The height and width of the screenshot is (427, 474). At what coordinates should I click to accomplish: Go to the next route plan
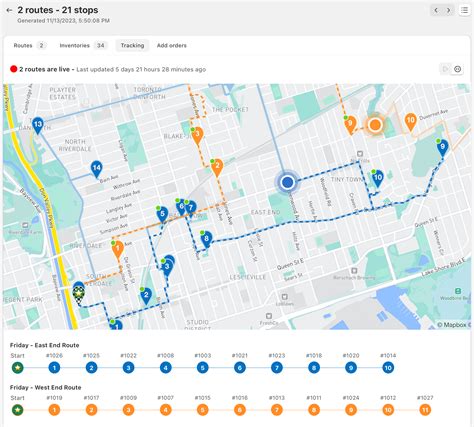[449, 10]
